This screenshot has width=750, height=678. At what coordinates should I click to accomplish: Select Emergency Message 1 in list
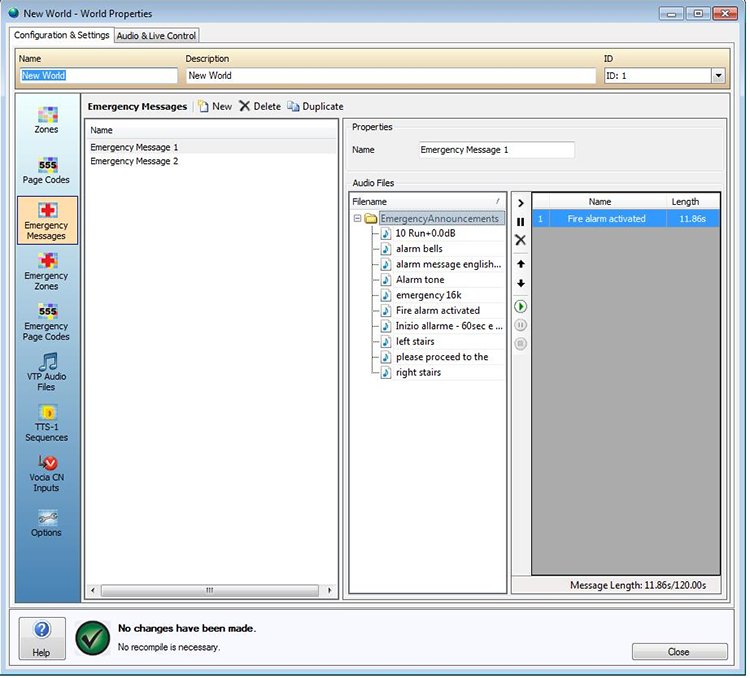point(211,147)
